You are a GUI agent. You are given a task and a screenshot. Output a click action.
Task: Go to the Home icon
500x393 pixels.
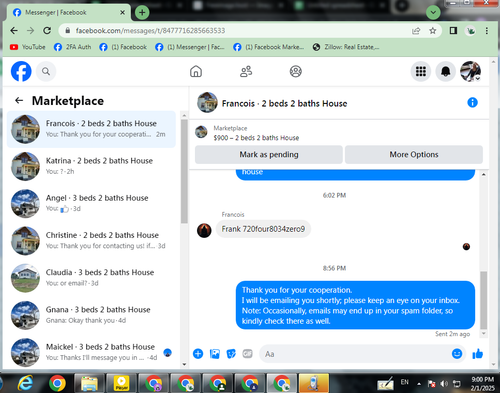click(196, 71)
